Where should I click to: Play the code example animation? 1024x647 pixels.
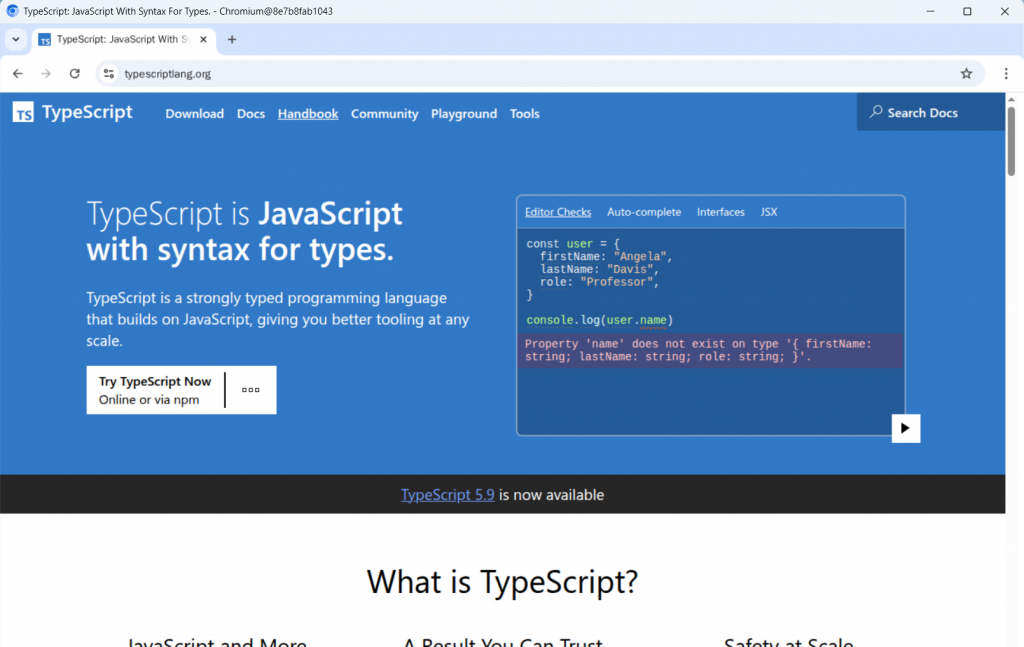point(905,428)
